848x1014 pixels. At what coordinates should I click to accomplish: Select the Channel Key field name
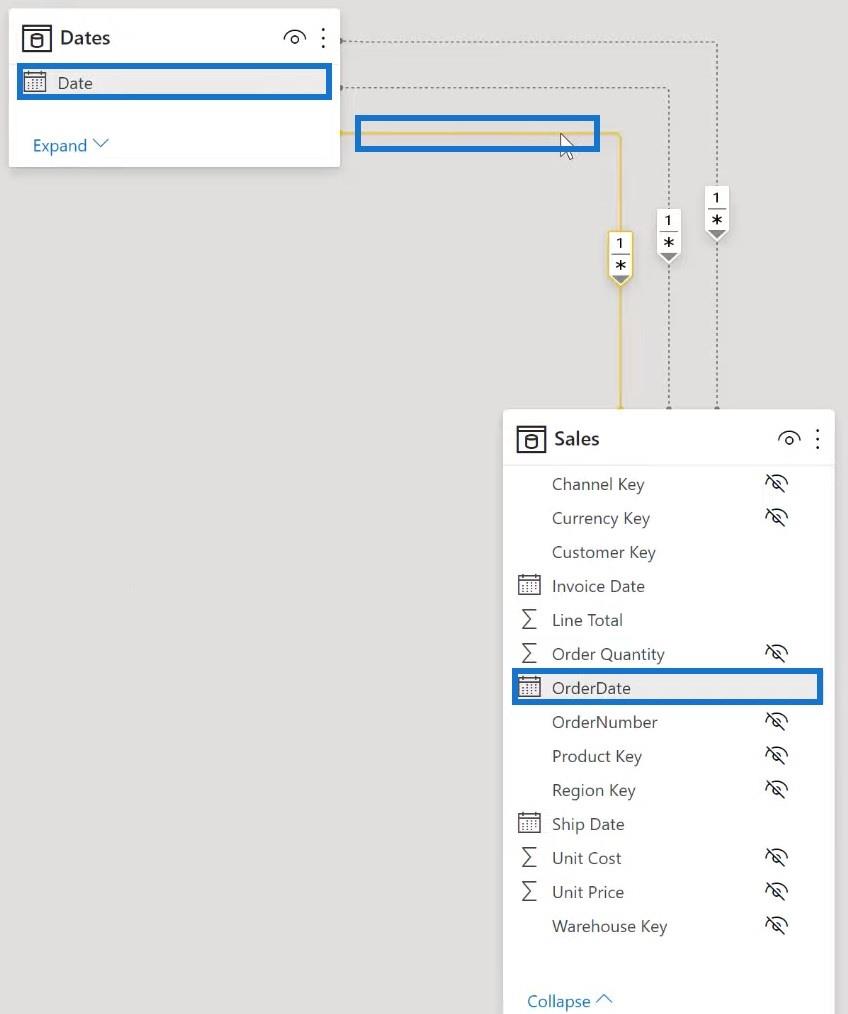click(598, 484)
